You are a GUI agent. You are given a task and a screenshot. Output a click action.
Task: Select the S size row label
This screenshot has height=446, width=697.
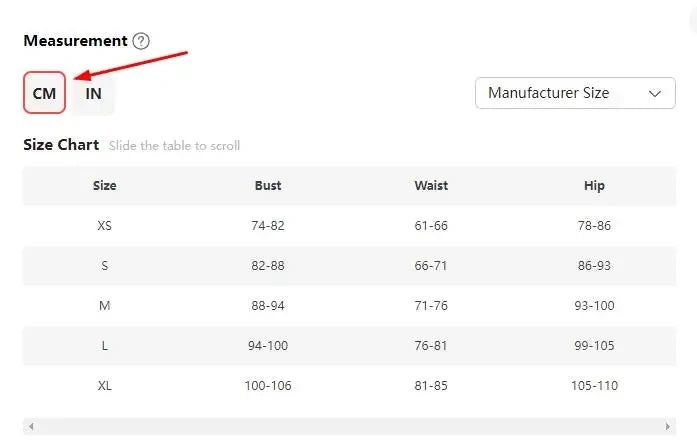pyautogui.click(x=104, y=265)
